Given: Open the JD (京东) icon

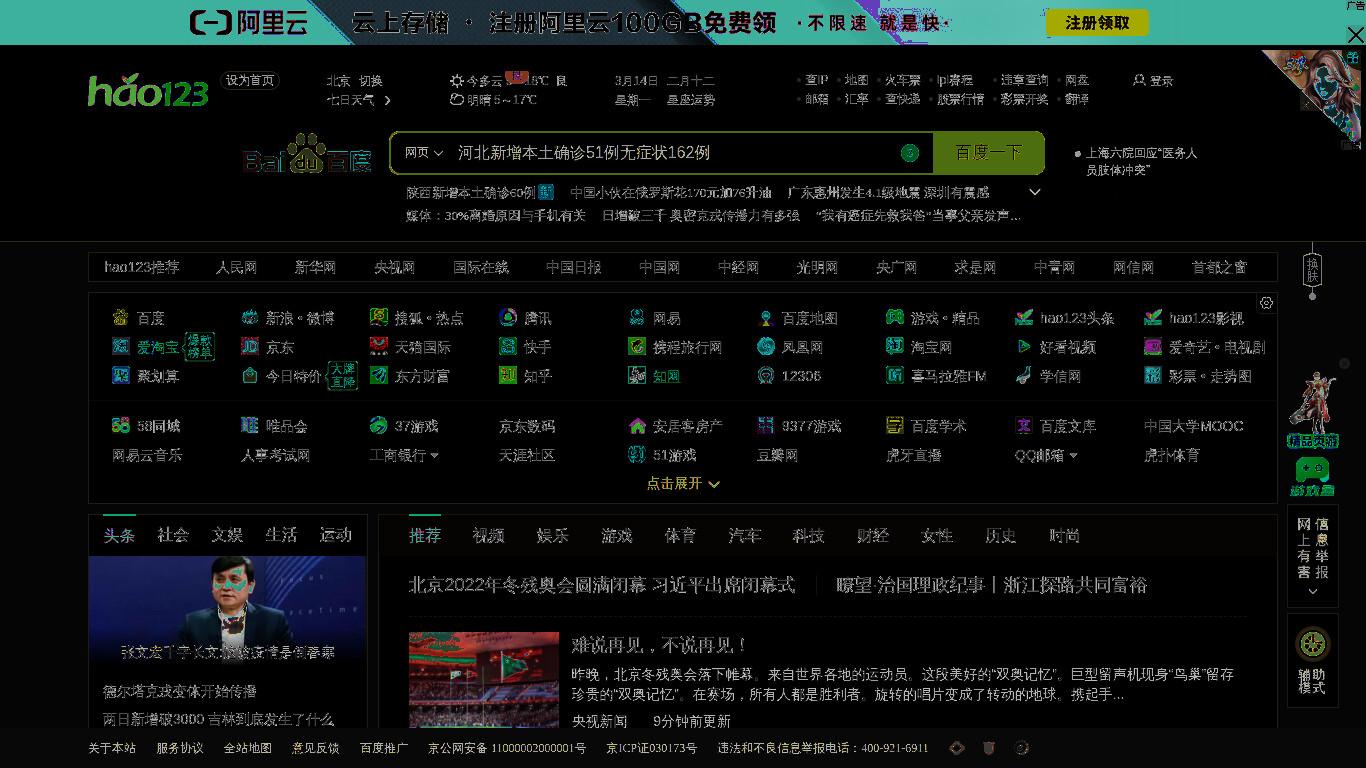Looking at the screenshot, I should [250, 347].
